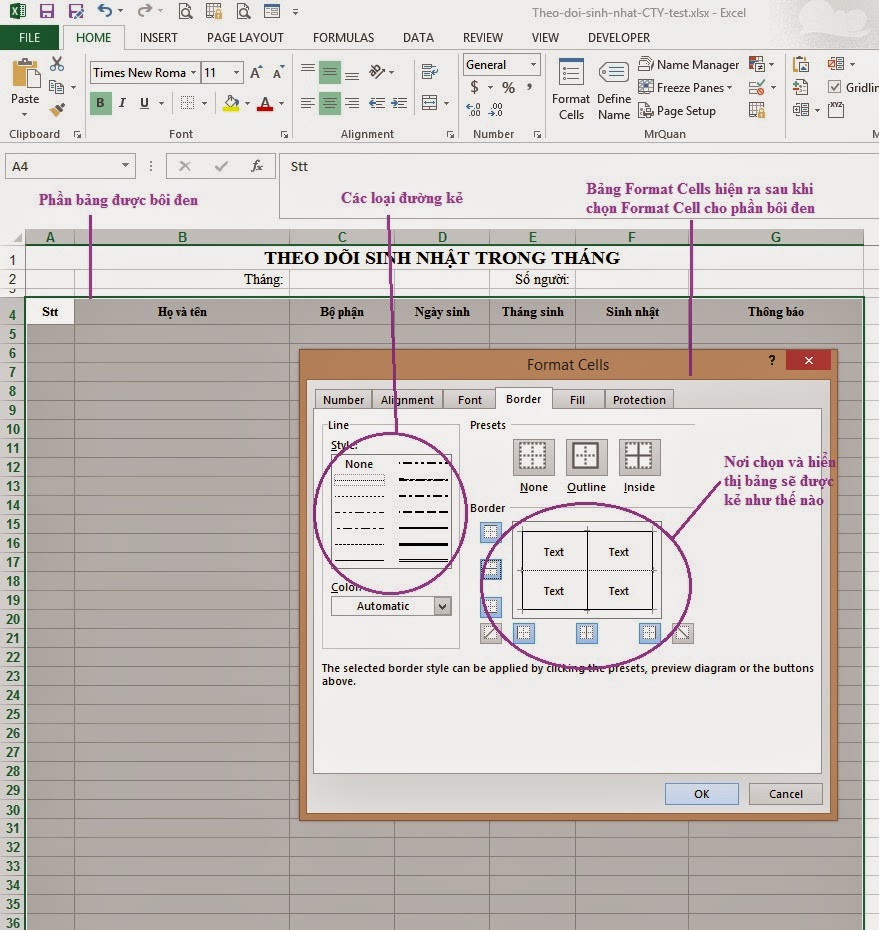
Task: Select column header B
Action: point(182,237)
